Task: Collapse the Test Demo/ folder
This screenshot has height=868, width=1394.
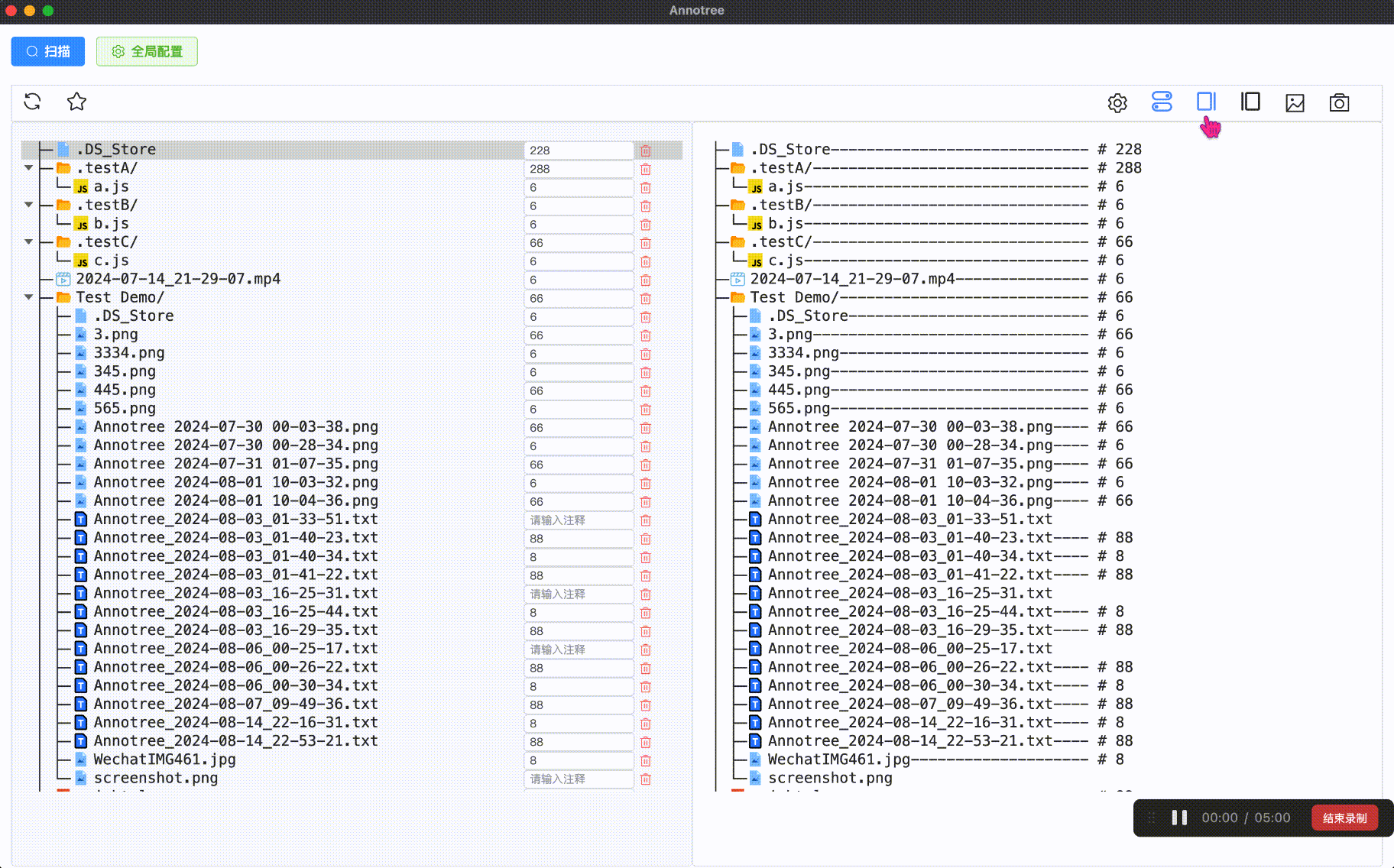Action: [x=29, y=297]
